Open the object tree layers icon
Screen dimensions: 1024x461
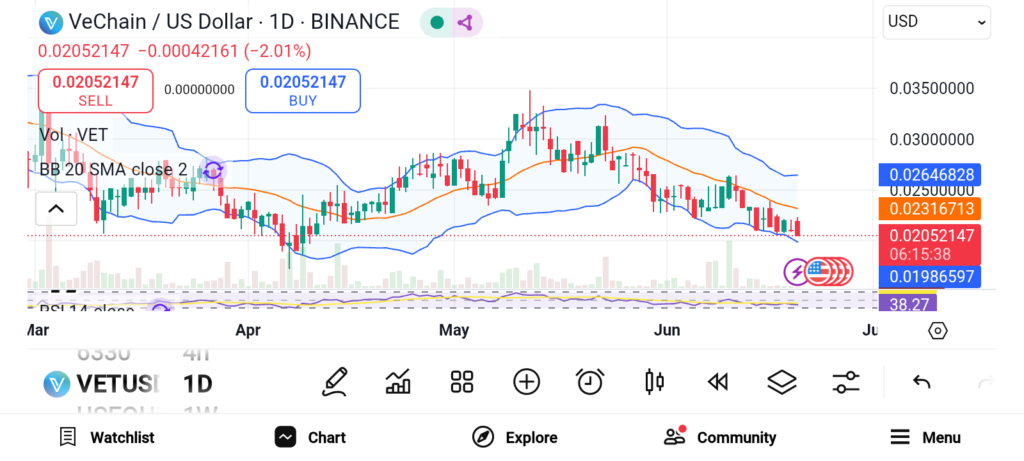782,382
